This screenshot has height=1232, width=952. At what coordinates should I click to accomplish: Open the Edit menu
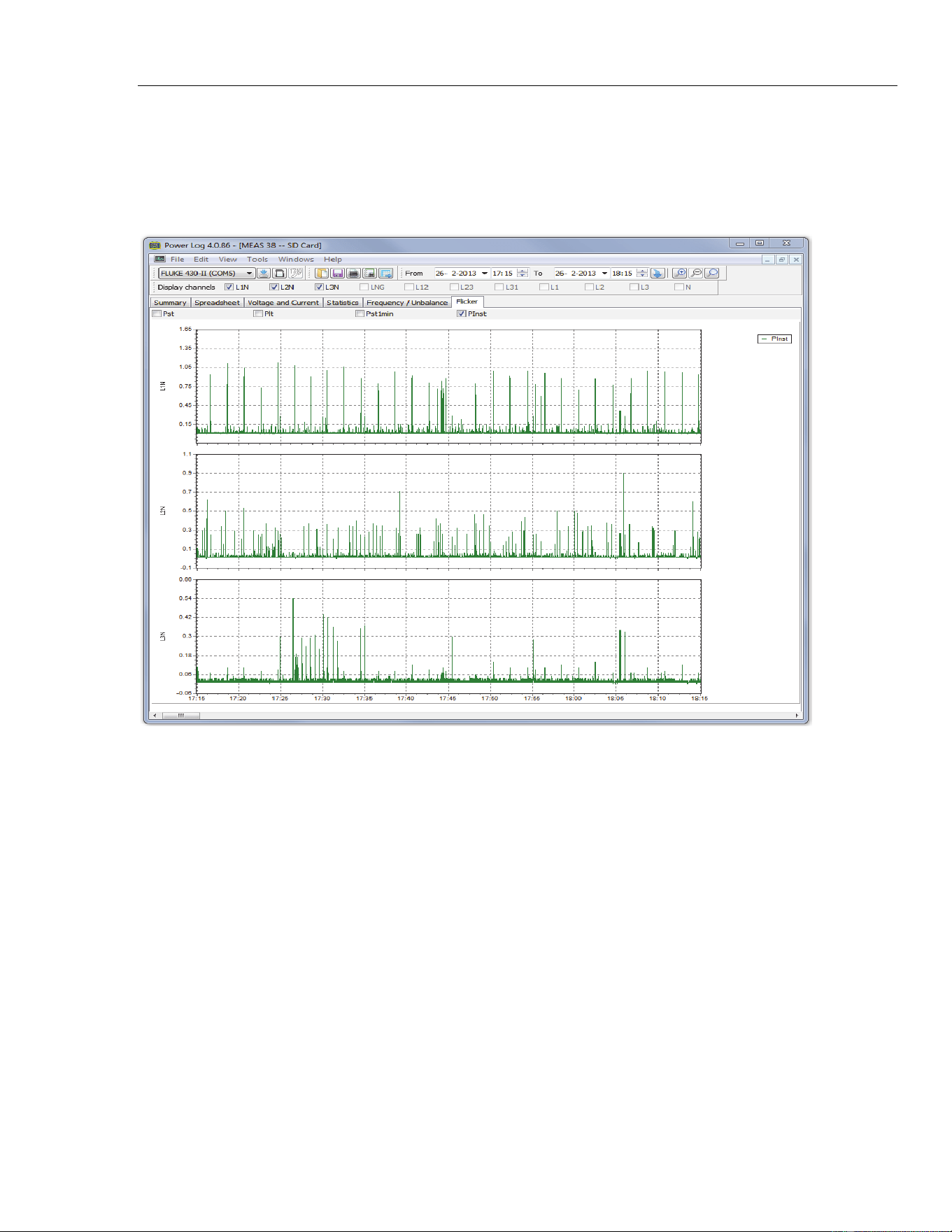pyautogui.click(x=201, y=259)
